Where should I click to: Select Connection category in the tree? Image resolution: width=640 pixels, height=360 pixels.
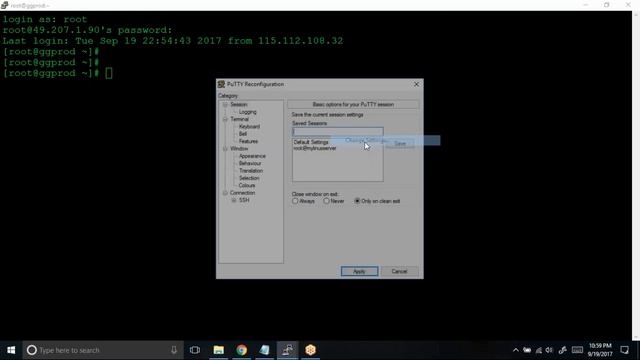(x=242, y=193)
